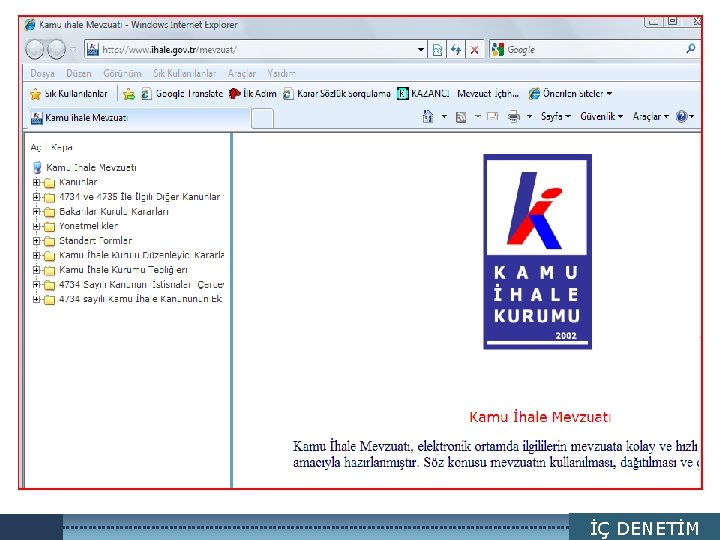The width and height of the screenshot is (720, 540).
Task: Open the Önerilen Siteler dropdown
Action: 570,94
